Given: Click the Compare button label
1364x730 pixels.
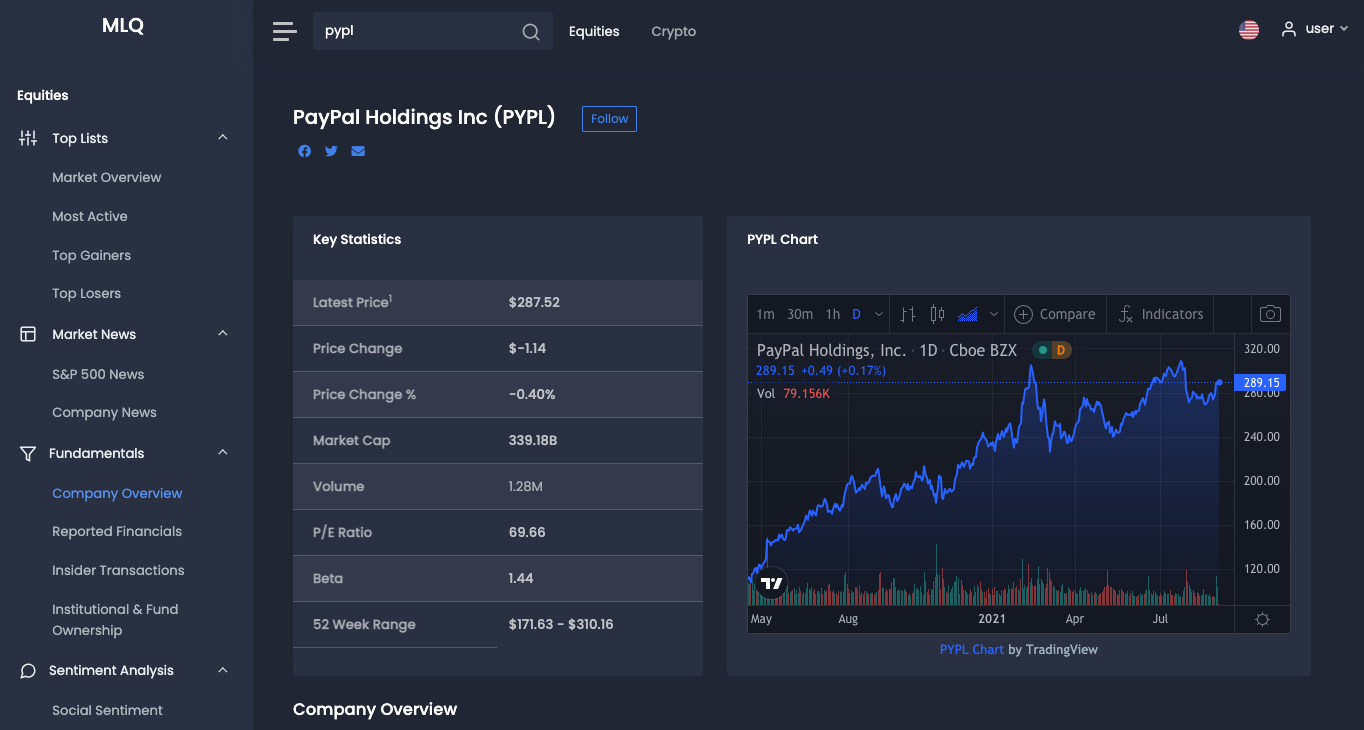Looking at the screenshot, I should tap(1068, 314).
